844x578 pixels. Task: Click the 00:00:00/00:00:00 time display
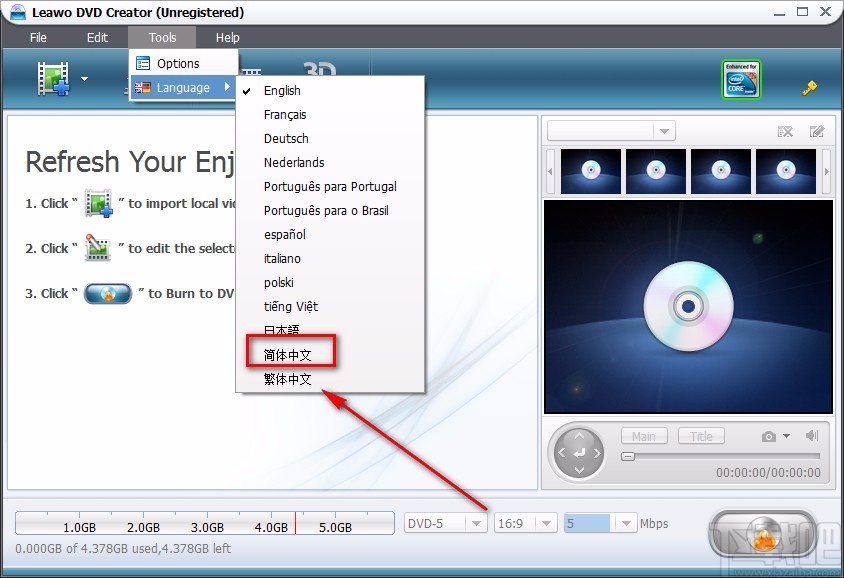(x=768, y=473)
